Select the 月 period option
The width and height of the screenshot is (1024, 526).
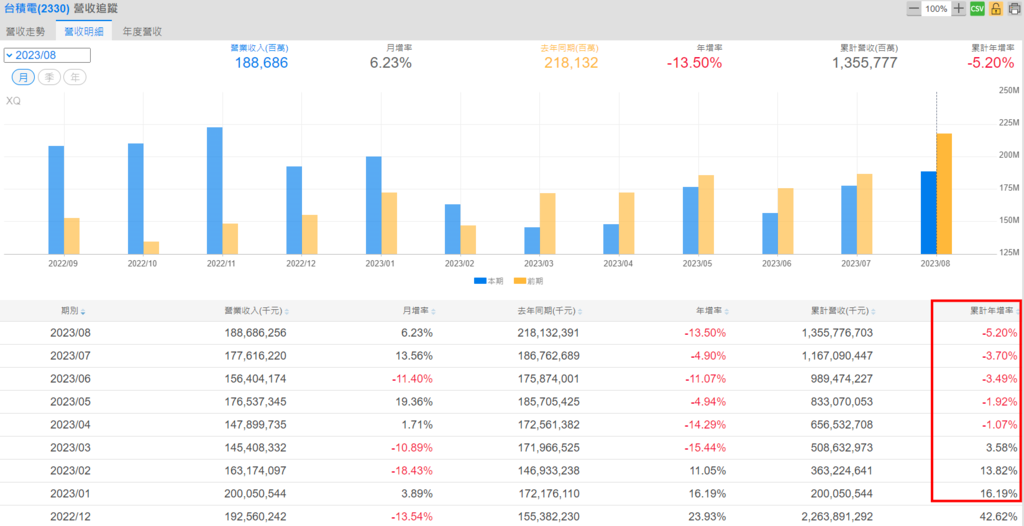[24, 77]
